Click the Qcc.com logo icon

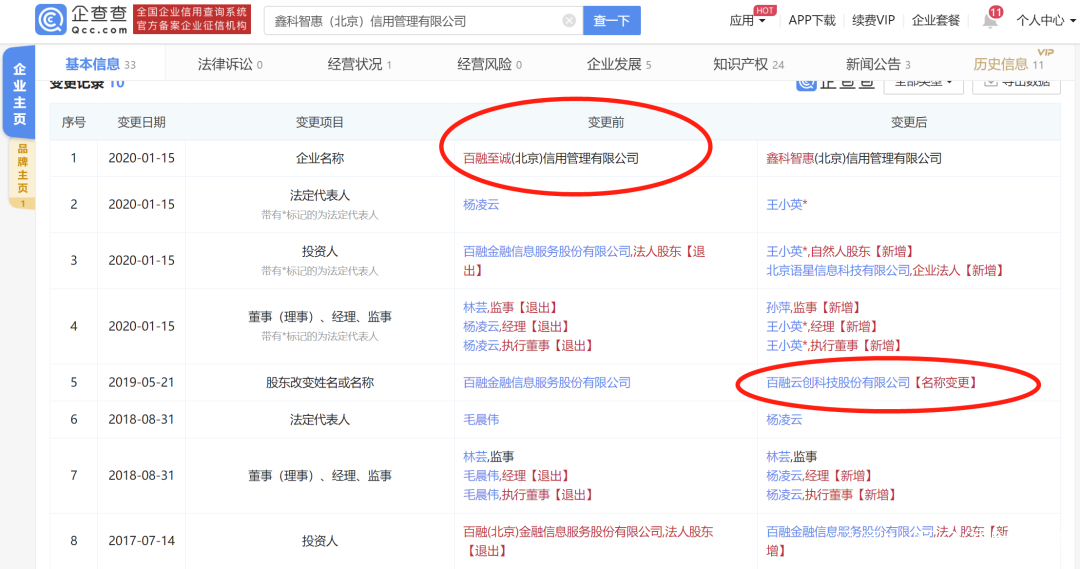[x=51, y=20]
